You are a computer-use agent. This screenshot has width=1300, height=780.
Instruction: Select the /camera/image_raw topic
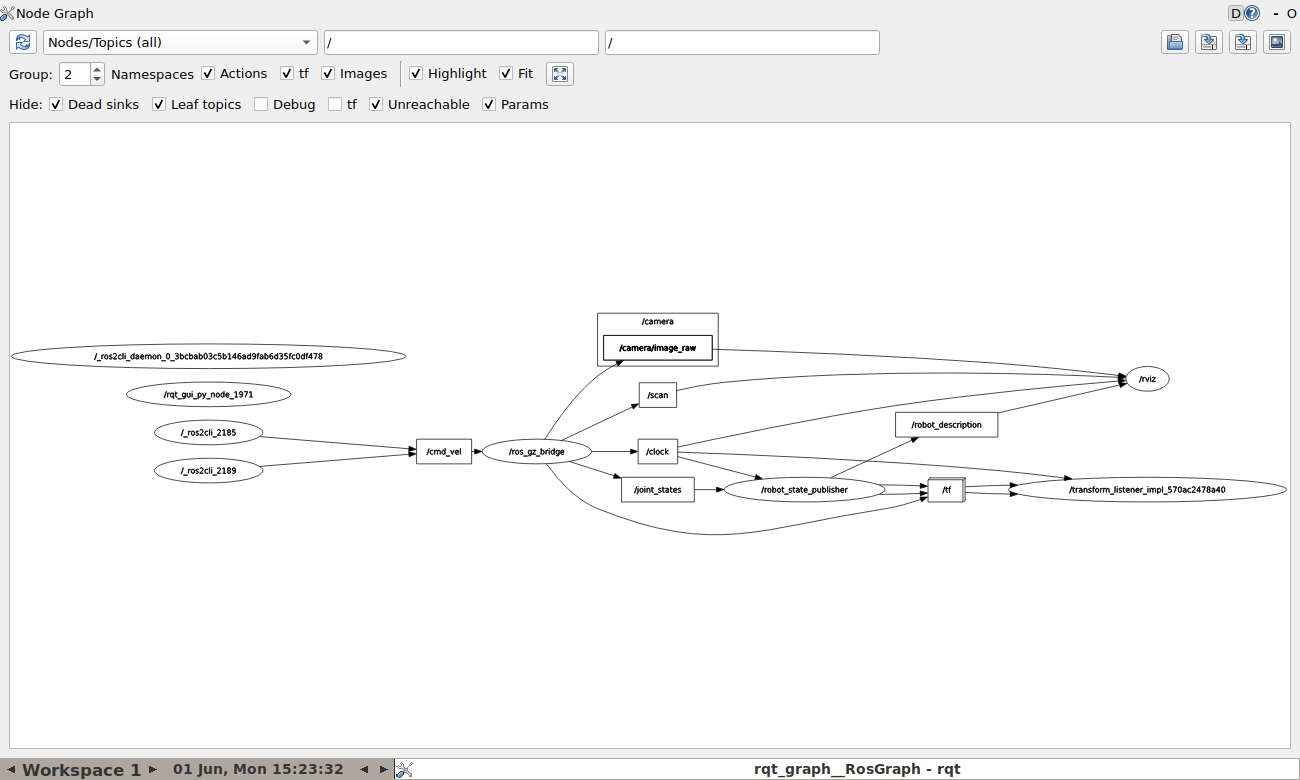pos(658,348)
